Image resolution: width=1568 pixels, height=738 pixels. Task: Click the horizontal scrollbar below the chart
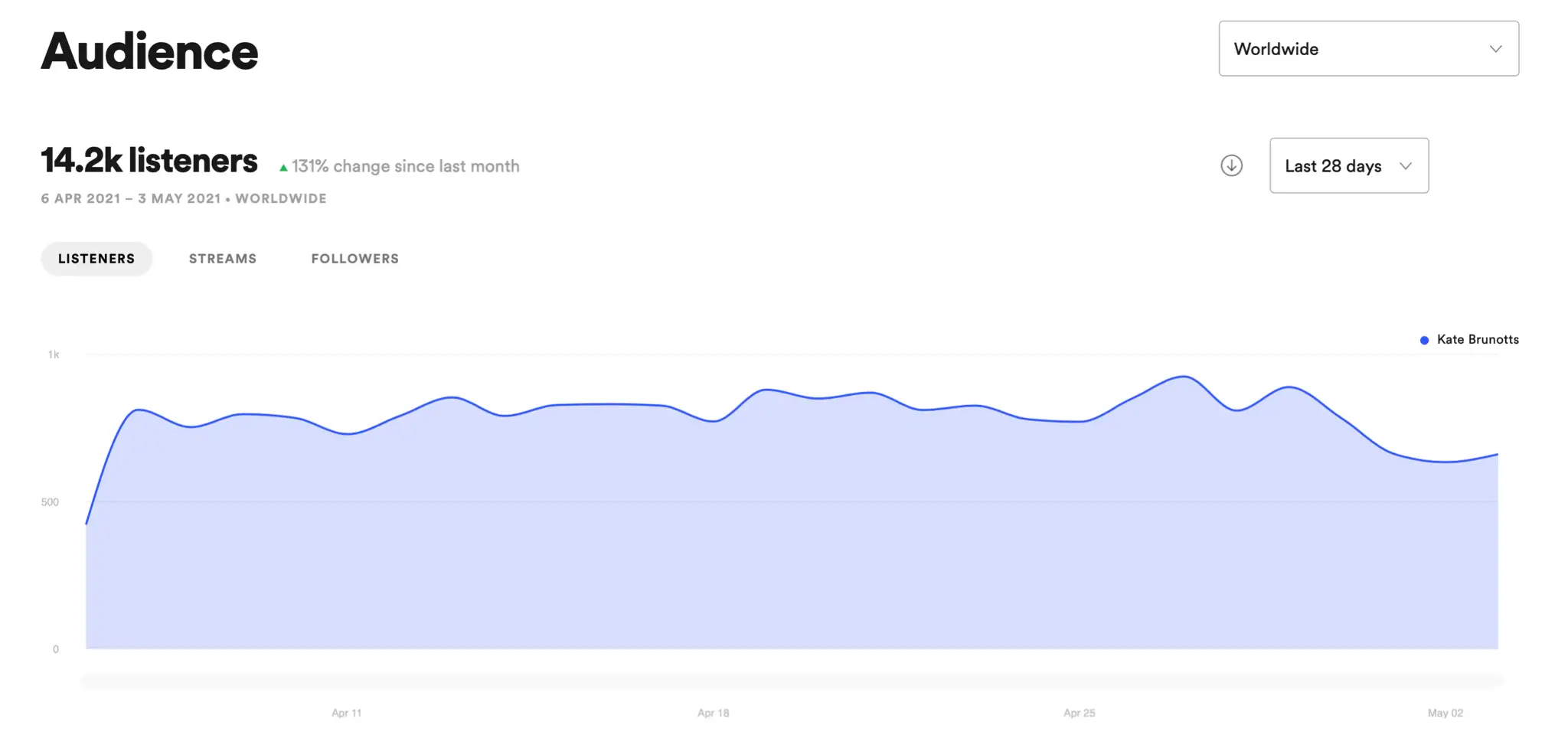pos(792,680)
